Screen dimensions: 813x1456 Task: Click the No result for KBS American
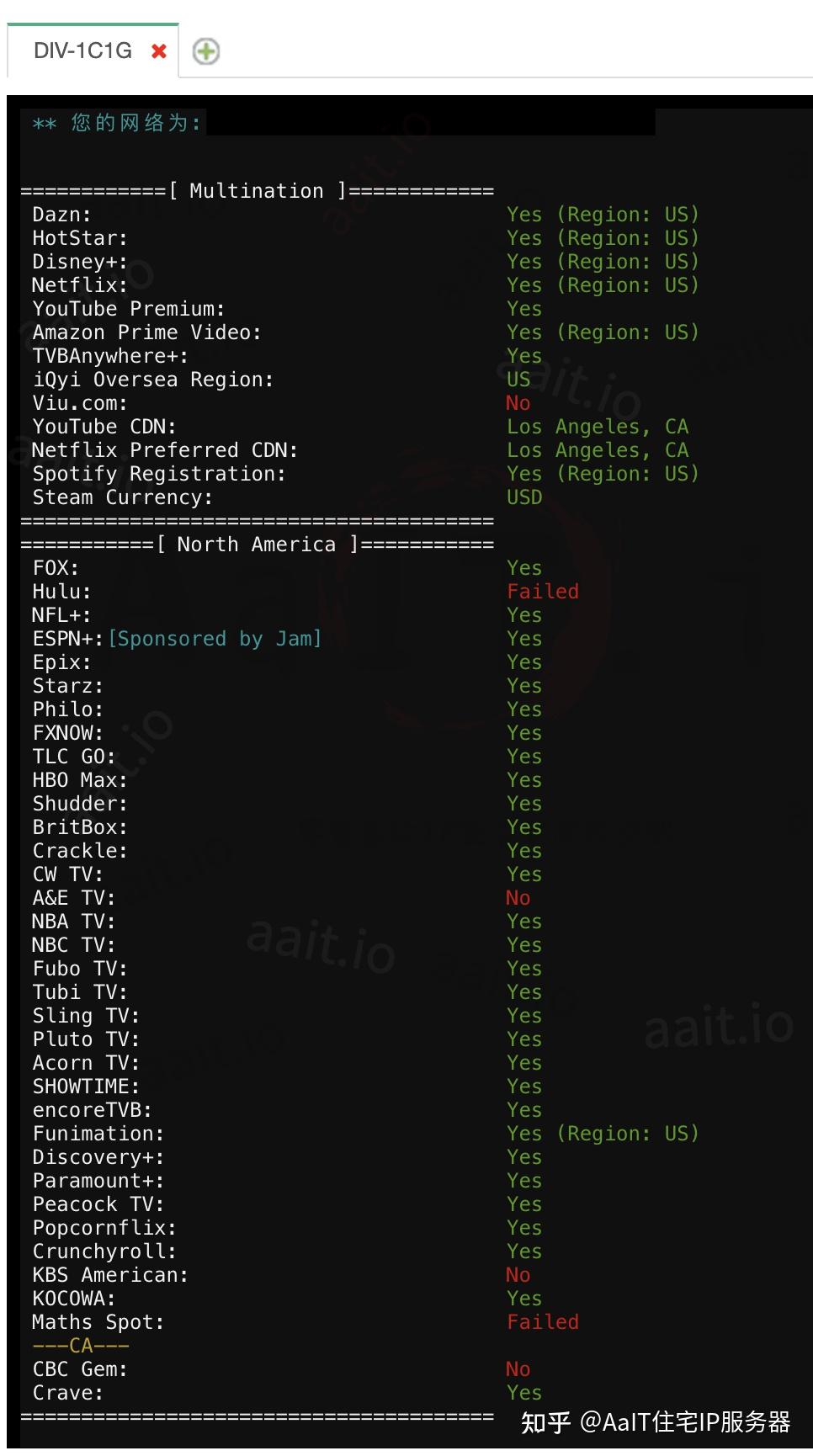pos(518,1275)
